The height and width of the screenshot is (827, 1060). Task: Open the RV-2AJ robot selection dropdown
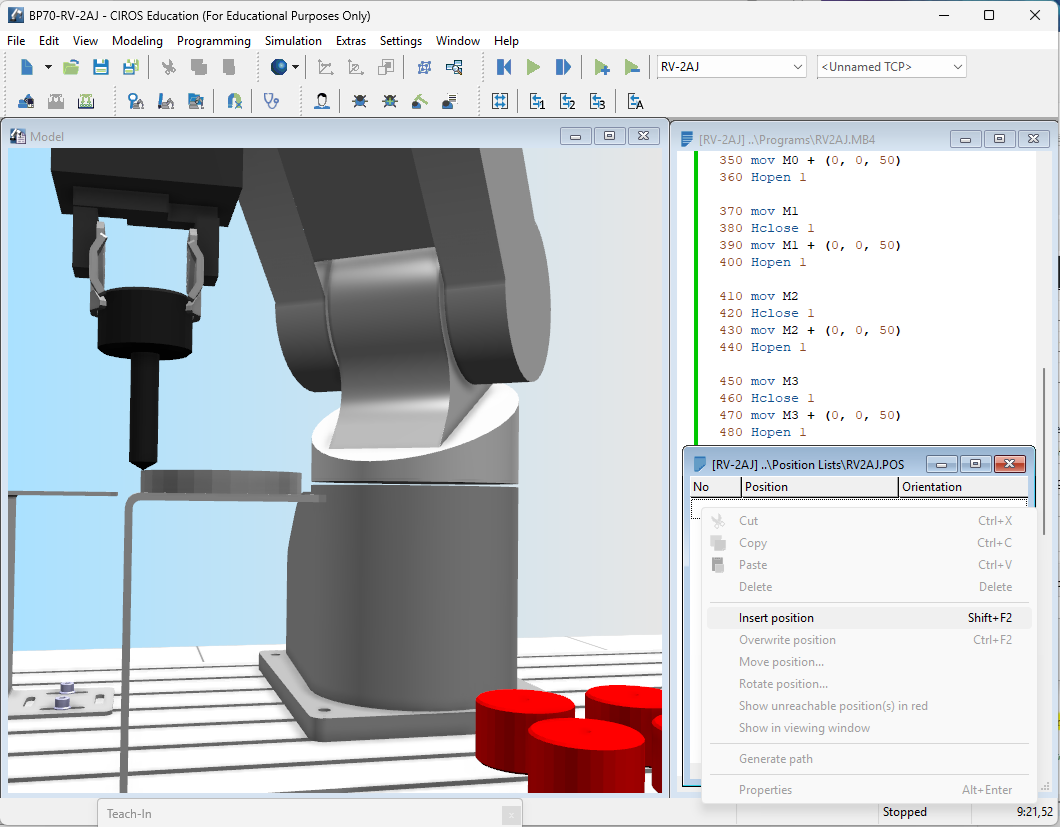click(x=731, y=67)
